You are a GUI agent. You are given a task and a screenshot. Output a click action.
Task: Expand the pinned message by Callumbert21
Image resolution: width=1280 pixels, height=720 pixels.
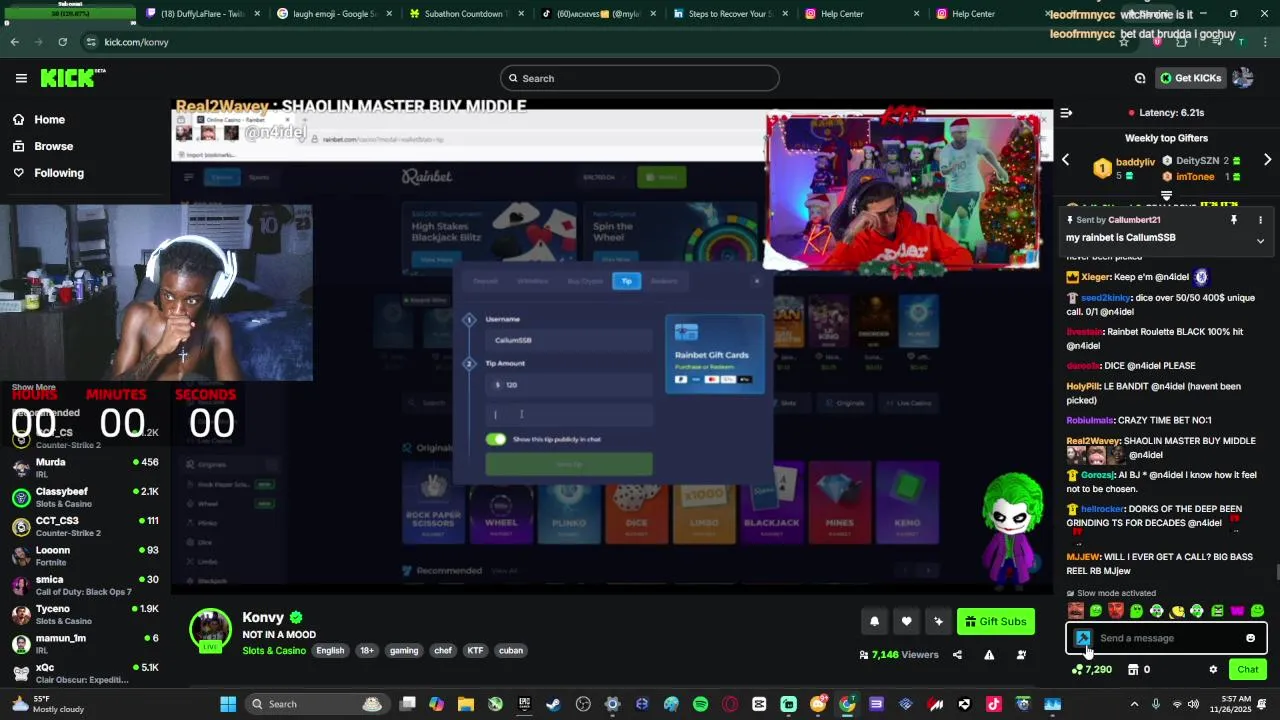point(1260,241)
